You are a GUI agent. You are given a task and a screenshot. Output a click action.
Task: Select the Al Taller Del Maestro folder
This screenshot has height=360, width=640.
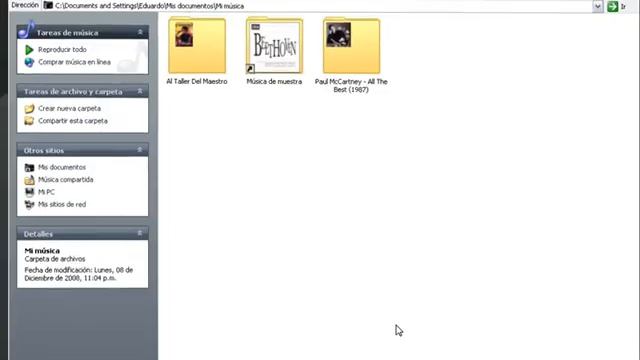point(197,46)
